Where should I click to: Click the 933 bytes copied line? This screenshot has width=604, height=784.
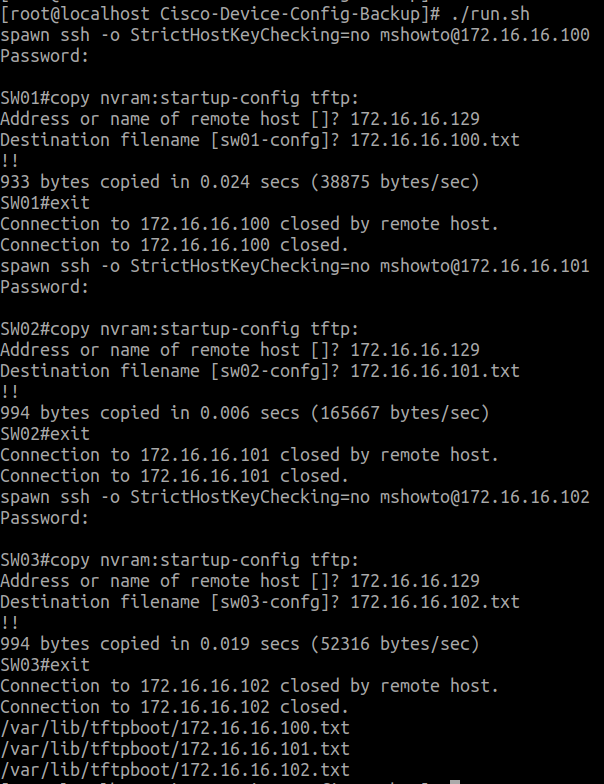240,182
